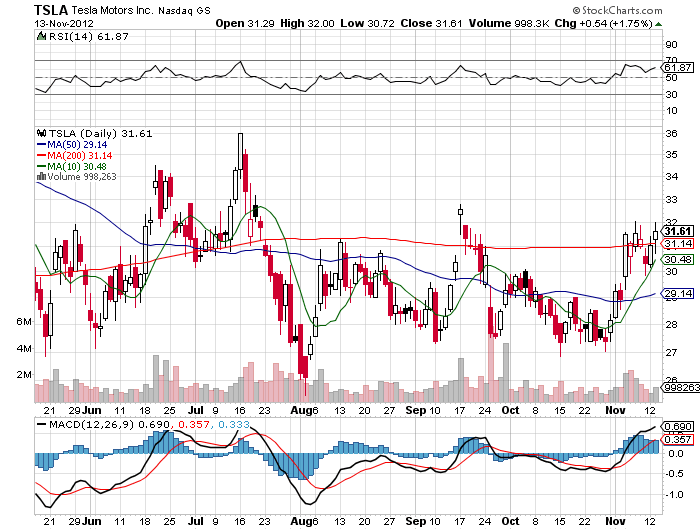700x530 pixels.
Task: Click the TSLA candlestick legend icon
Action: (42, 133)
